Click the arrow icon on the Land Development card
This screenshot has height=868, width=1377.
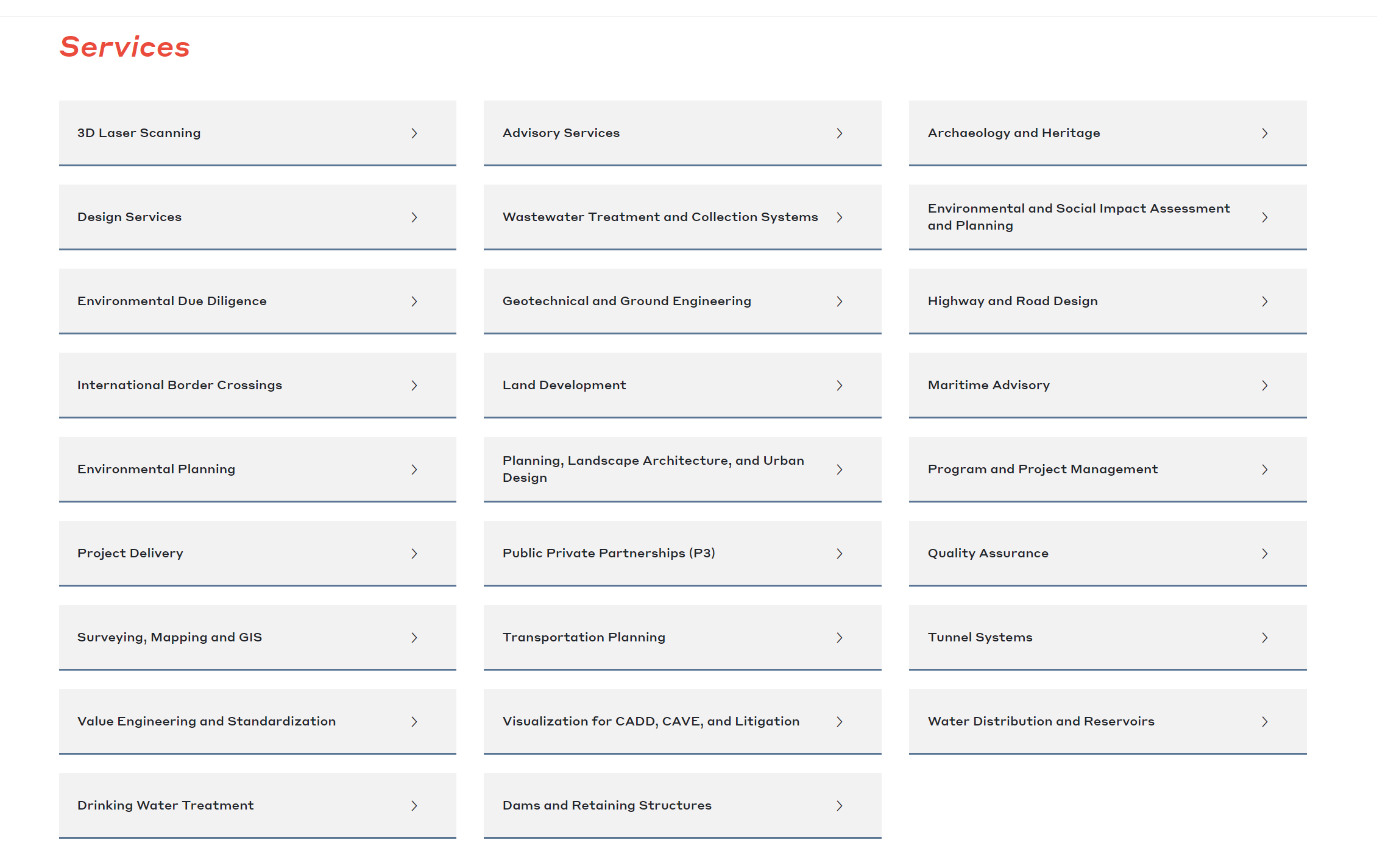click(840, 386)
